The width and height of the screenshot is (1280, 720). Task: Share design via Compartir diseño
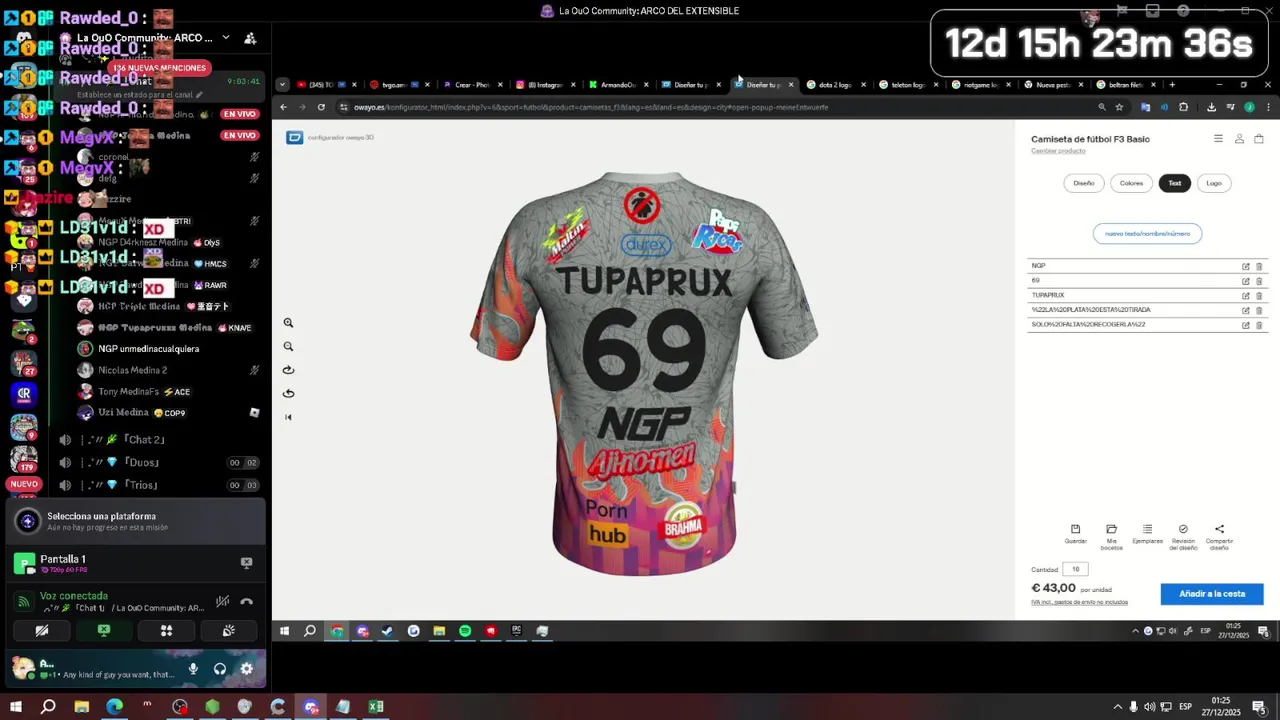[1219, 536]
